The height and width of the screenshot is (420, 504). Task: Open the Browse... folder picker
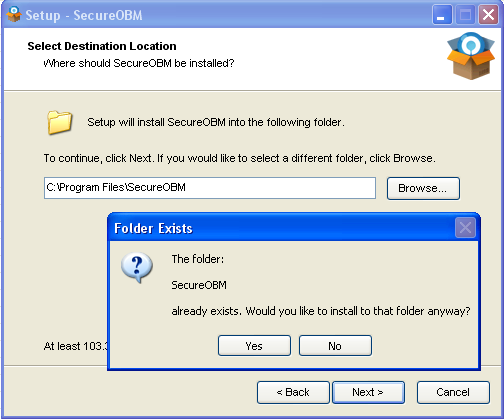pyautogui.click(x=423, y=188)
